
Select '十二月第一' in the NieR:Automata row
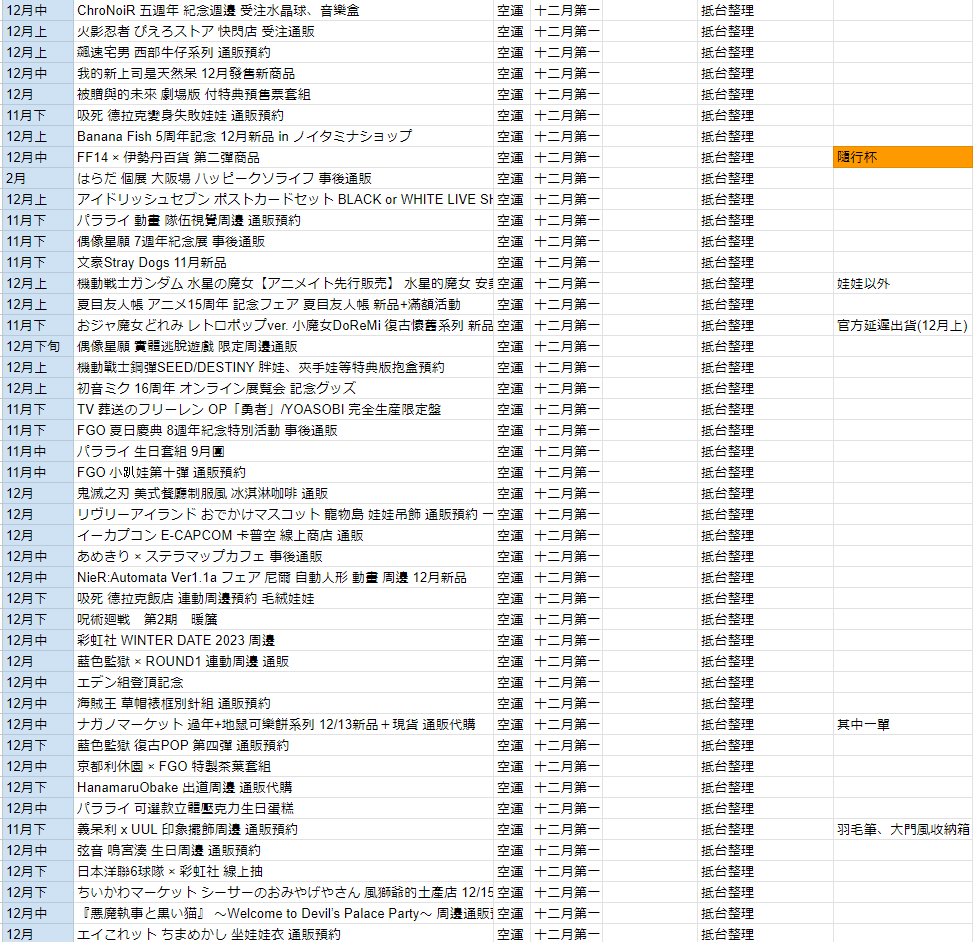tap(567, 577)
